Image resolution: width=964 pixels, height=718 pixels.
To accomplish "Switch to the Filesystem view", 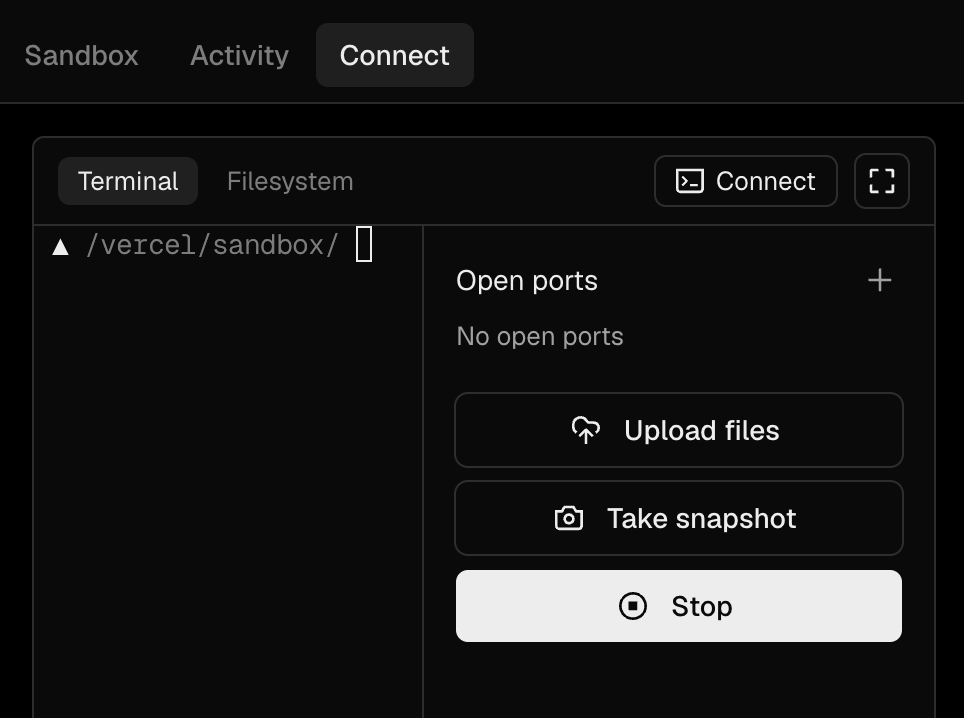I will coord(290,181).
